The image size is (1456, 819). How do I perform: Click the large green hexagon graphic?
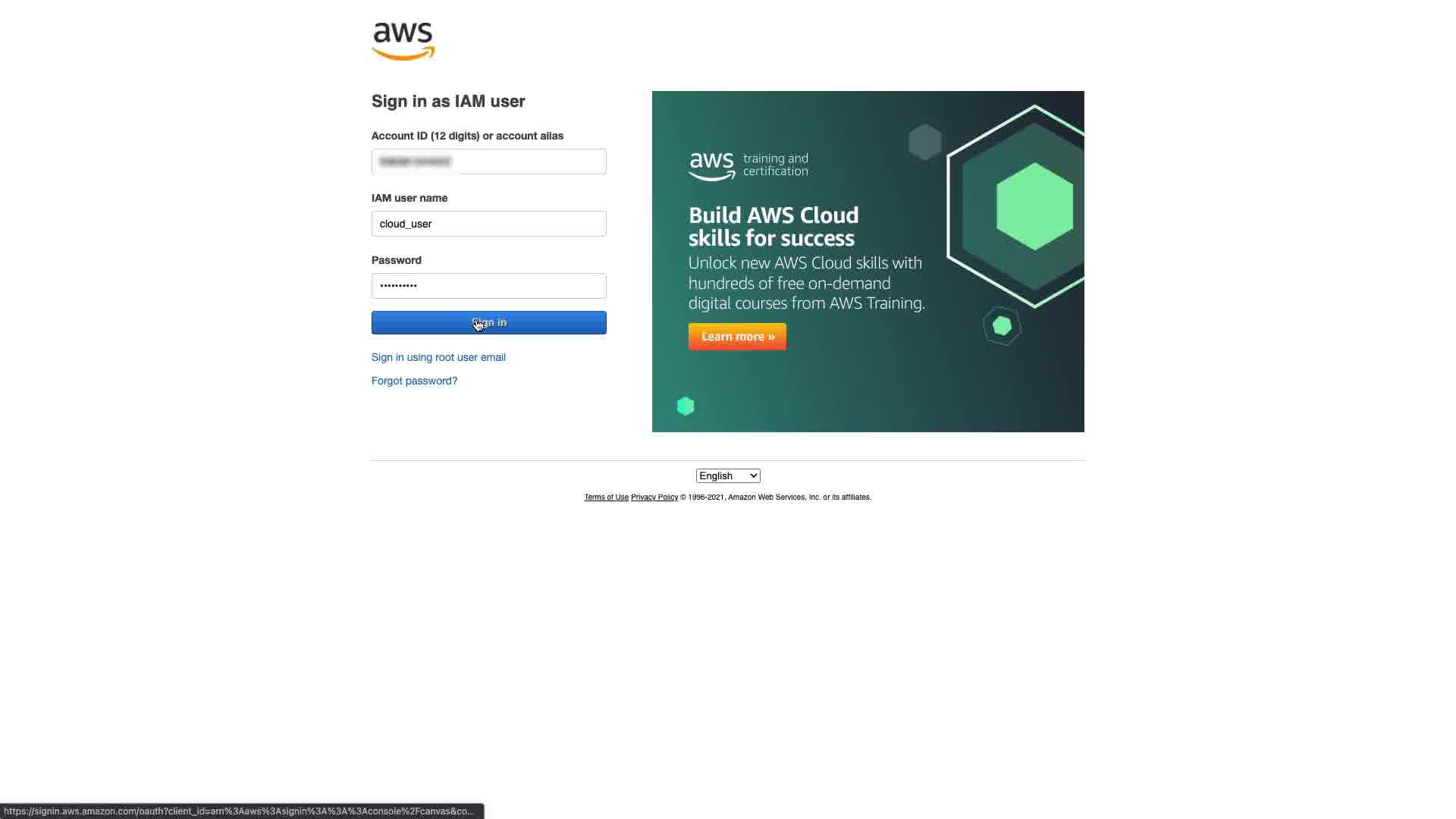click(x=1034, y=206)
